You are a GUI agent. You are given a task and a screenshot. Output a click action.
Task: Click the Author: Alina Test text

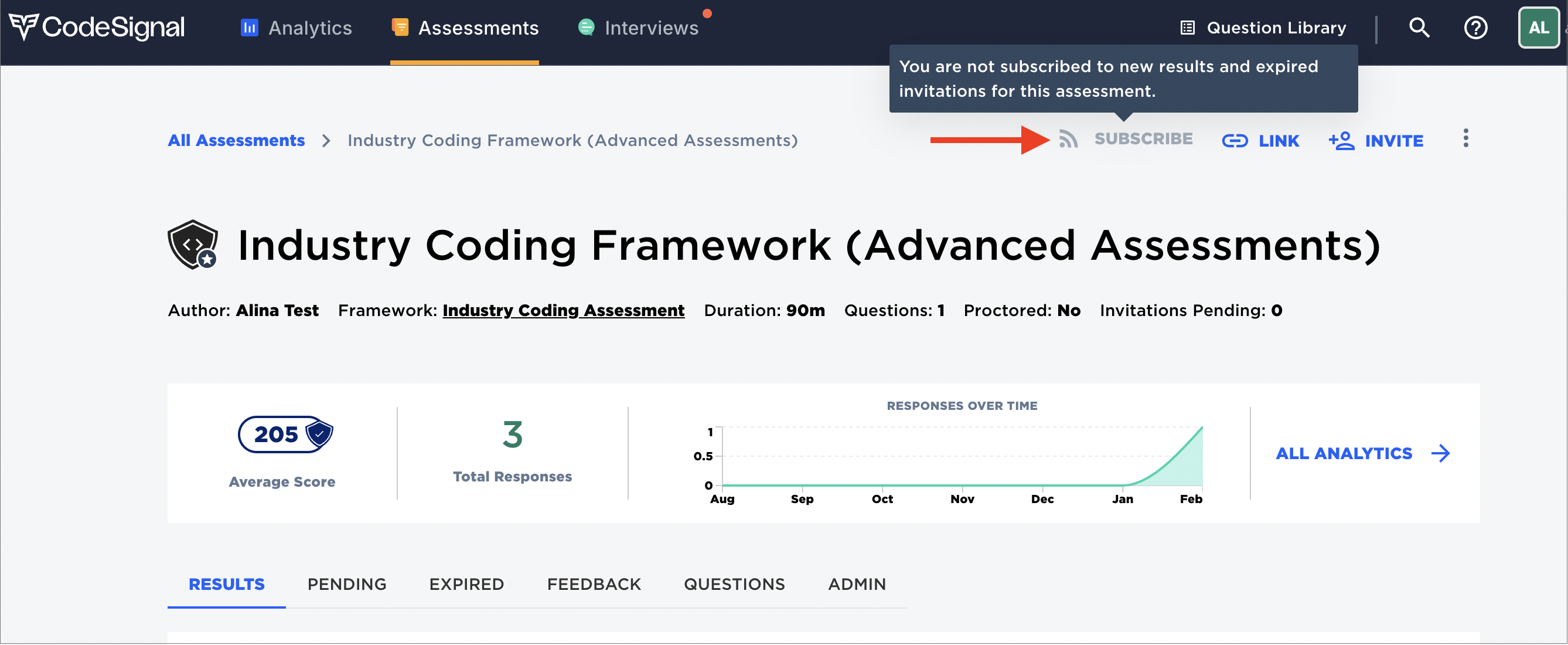[244, 311]
